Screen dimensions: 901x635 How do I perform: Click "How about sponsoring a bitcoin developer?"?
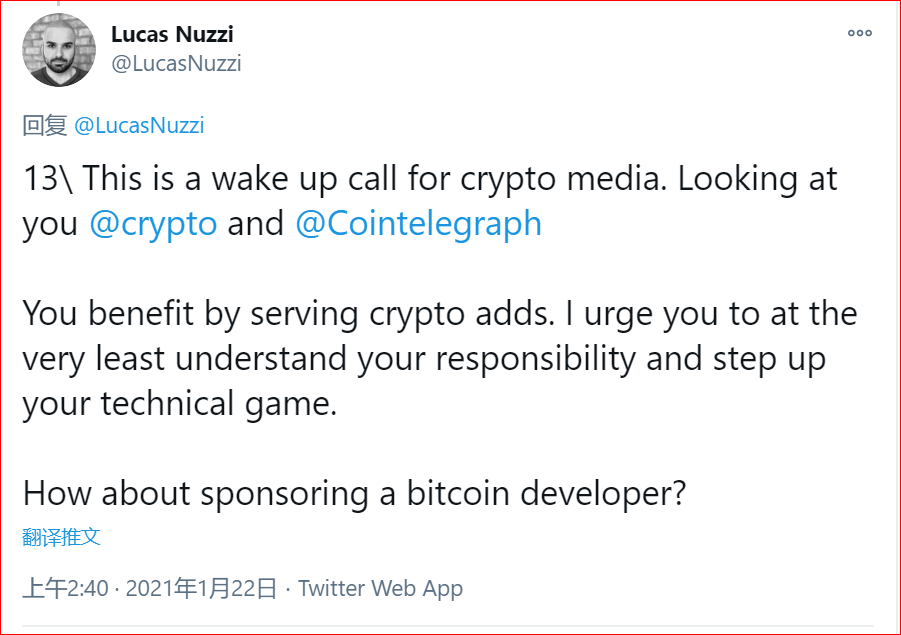(354, 493)
